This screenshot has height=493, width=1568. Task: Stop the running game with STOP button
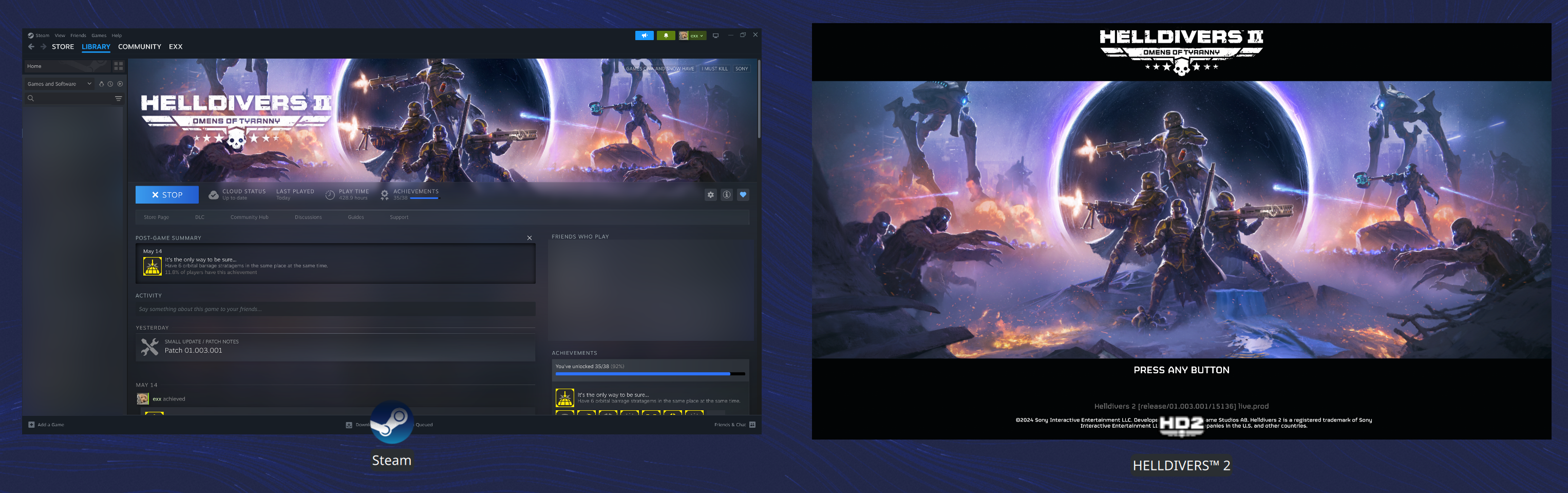(x=167, y=194)
